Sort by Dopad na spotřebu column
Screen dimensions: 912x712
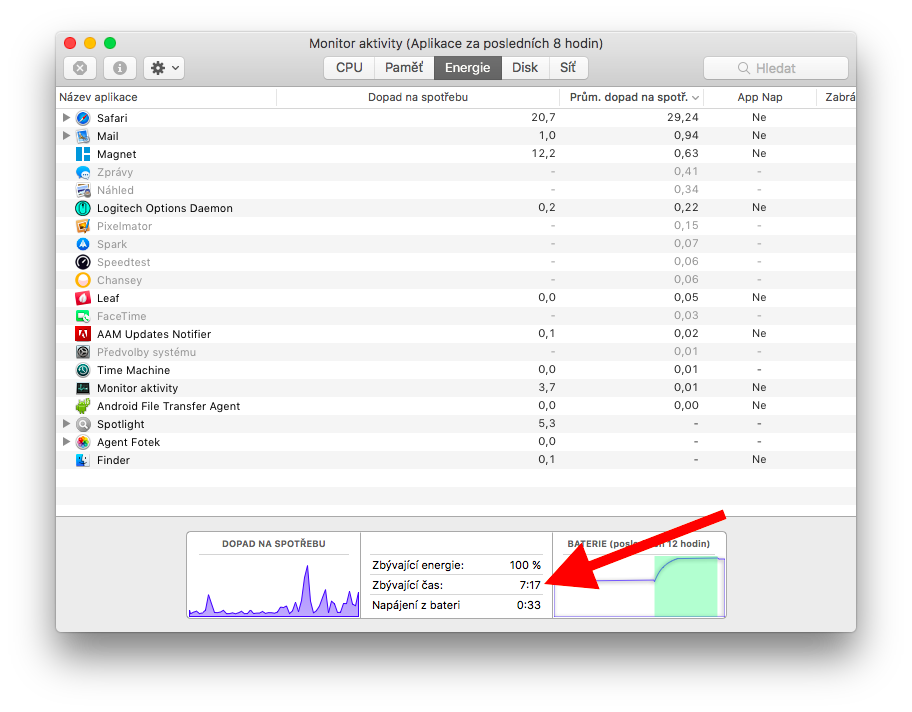(418, 97)
